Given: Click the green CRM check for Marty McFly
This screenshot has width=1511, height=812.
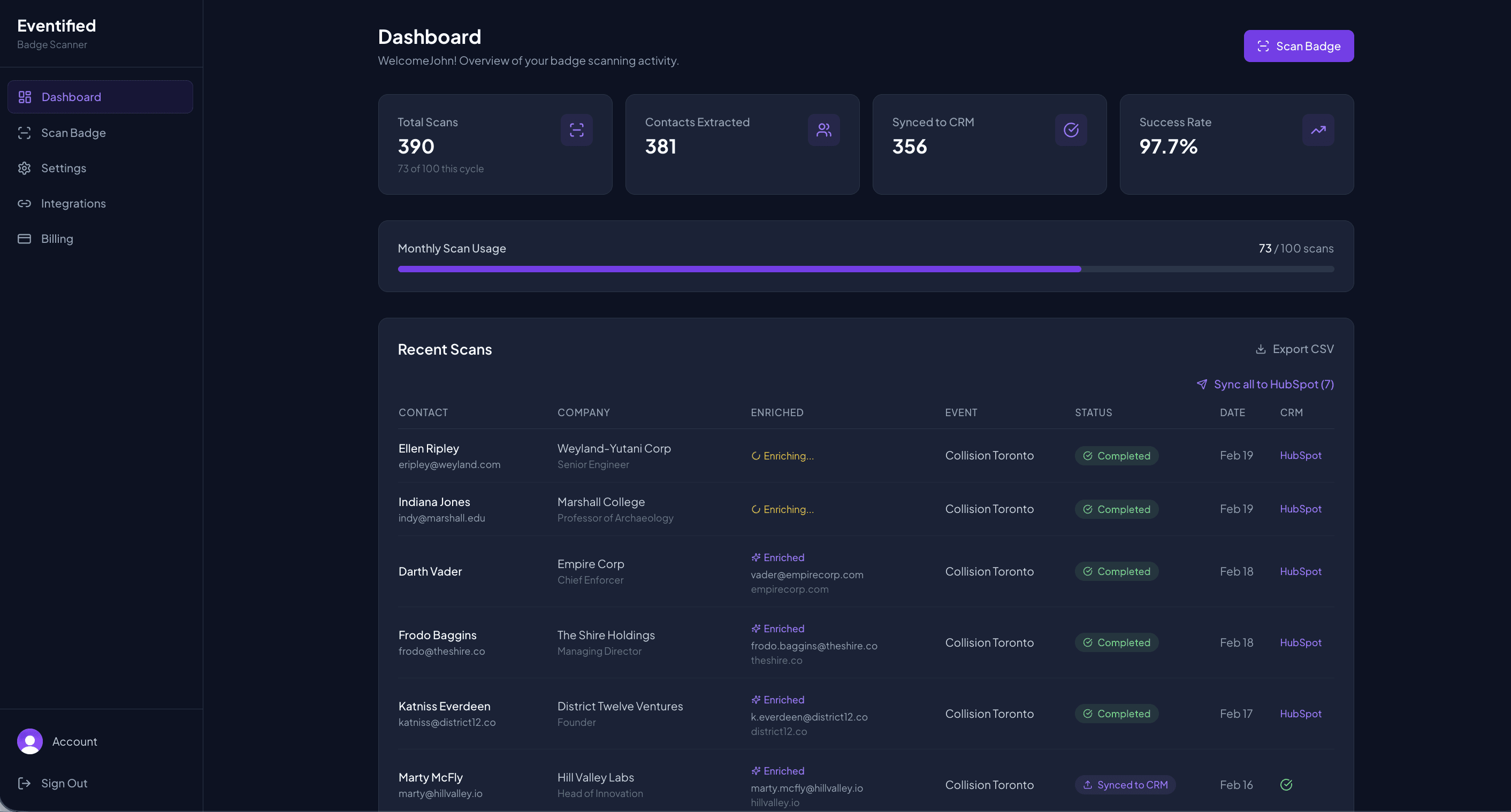Looking at the screenshot, I should 1286,784.
